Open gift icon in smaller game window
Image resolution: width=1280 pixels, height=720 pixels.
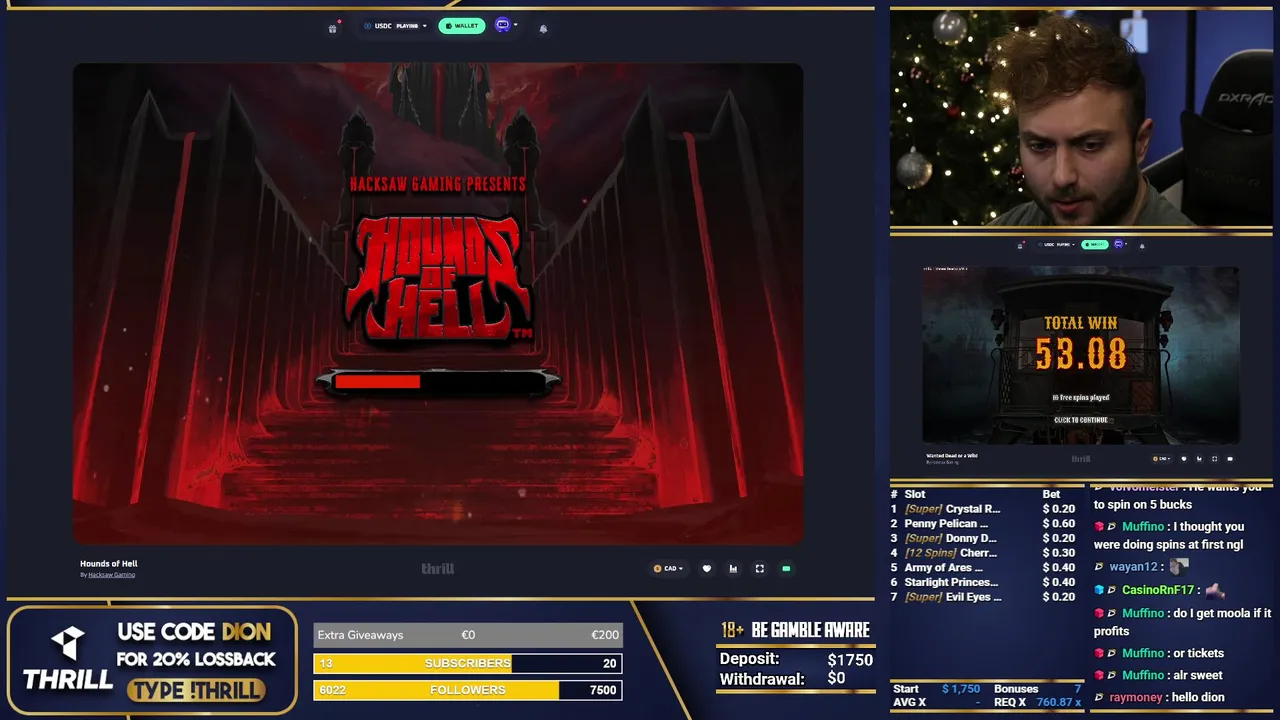1020,245
